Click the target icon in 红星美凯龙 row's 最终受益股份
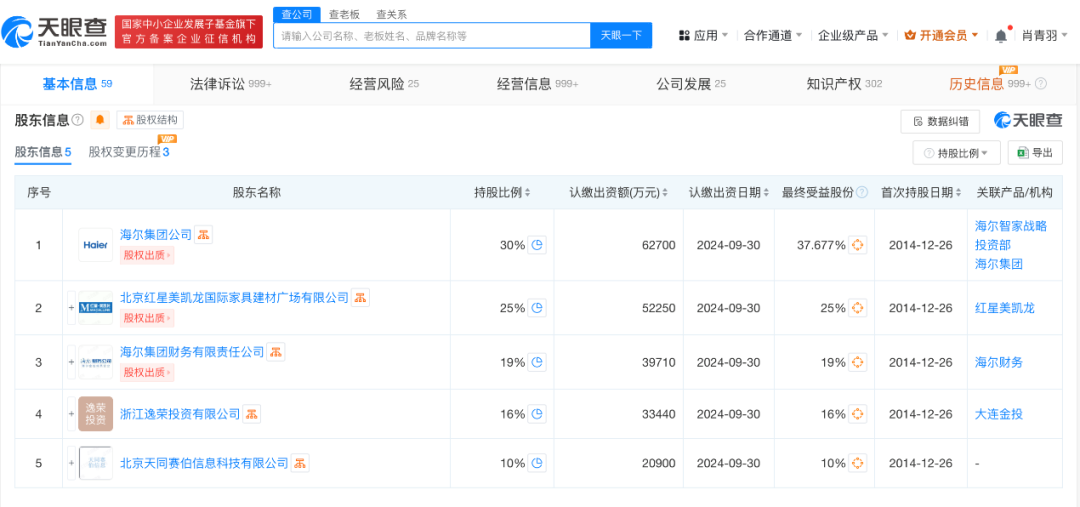The width and height of the screenshot is (1080, 507). (x=858, y=307)
